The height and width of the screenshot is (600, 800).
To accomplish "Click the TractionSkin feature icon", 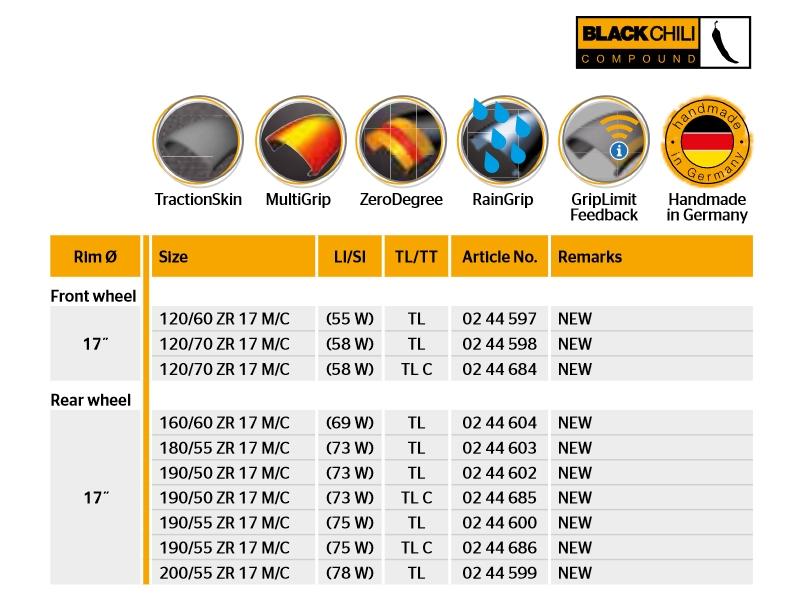I will 197,140.
